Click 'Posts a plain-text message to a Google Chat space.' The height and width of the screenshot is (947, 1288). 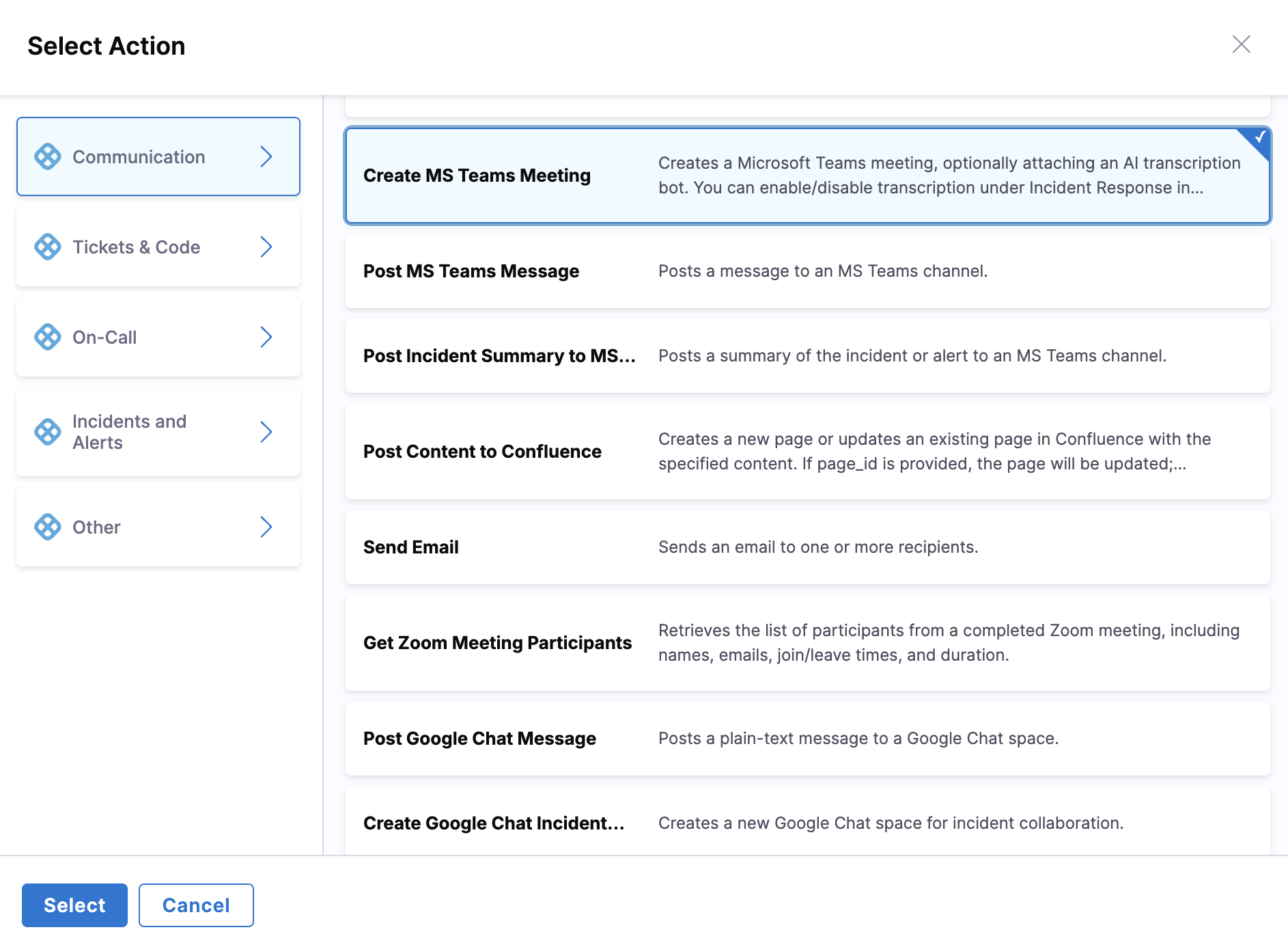tap(858, 739)
